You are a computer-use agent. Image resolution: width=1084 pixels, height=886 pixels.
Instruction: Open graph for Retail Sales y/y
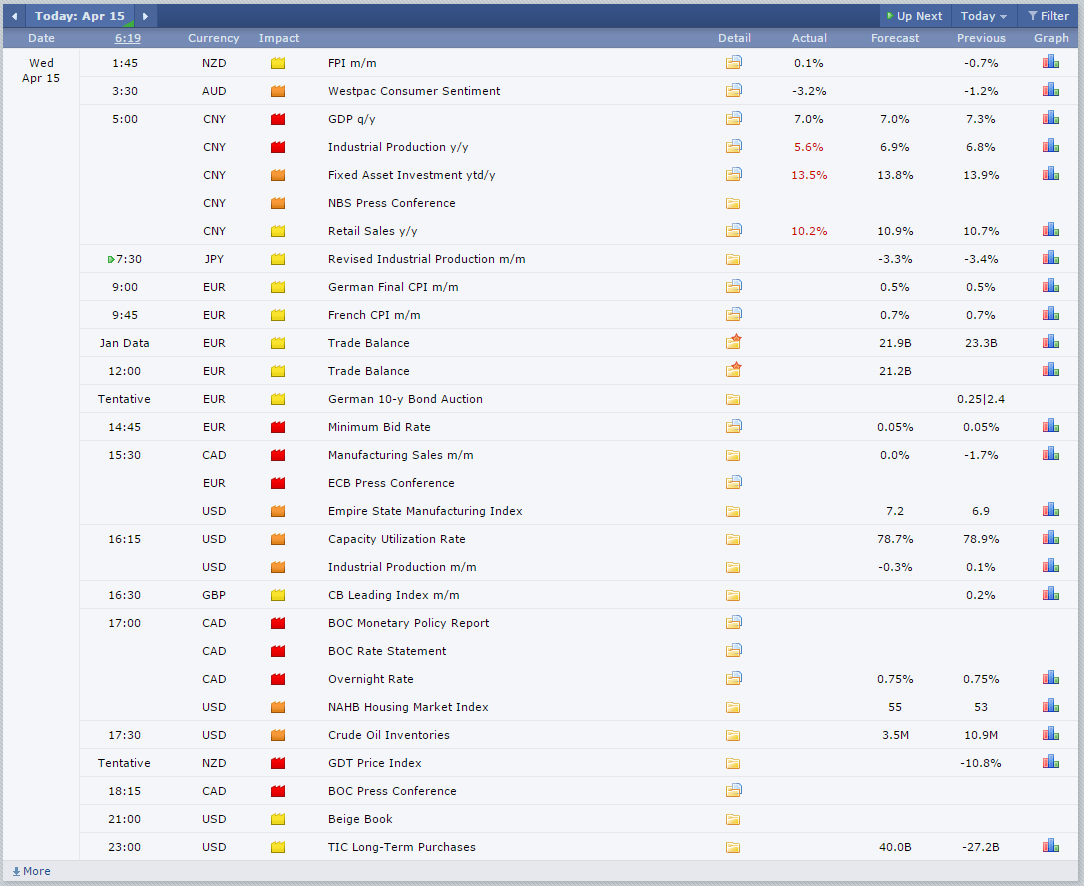click(x=1051, y=229)
